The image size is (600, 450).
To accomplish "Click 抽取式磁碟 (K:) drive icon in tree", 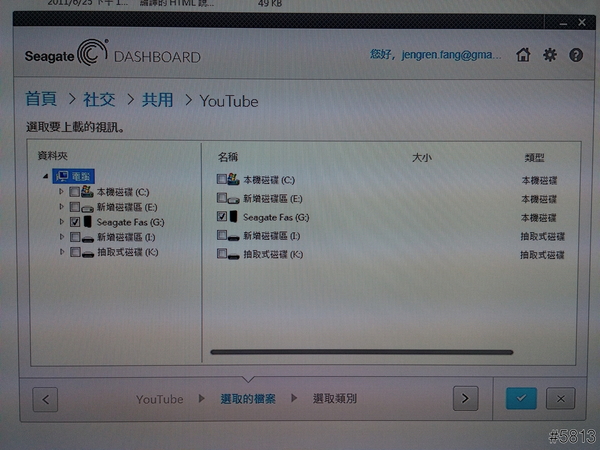I will point(88,253).
